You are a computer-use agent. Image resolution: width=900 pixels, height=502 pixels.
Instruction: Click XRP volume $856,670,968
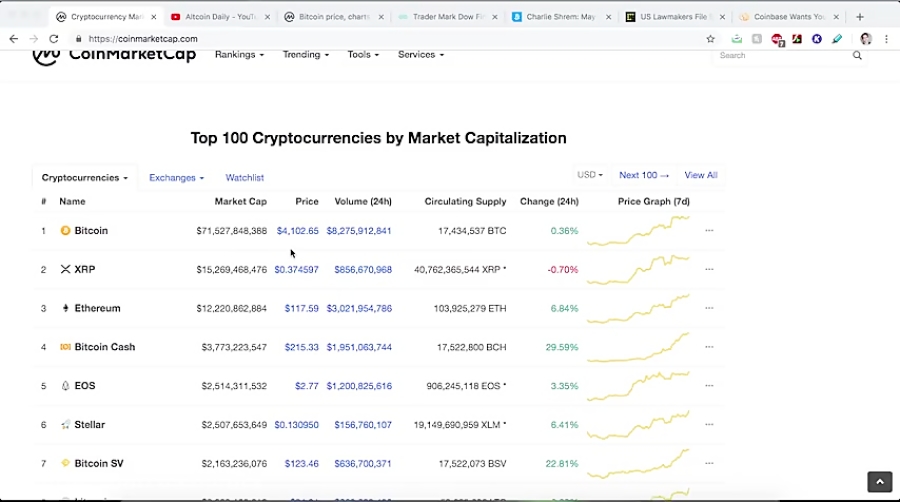point(363,269)
